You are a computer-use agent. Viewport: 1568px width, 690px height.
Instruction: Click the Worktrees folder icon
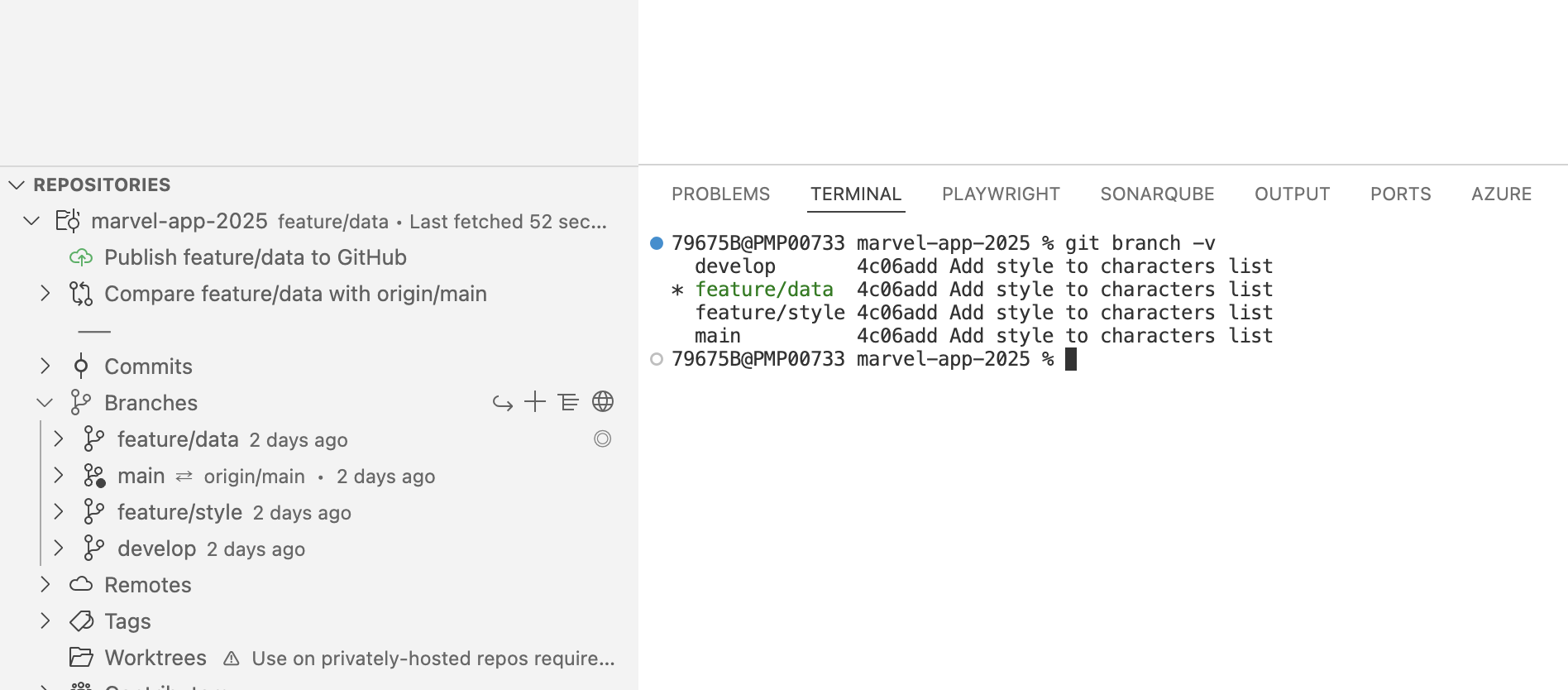tap(81, 658)
